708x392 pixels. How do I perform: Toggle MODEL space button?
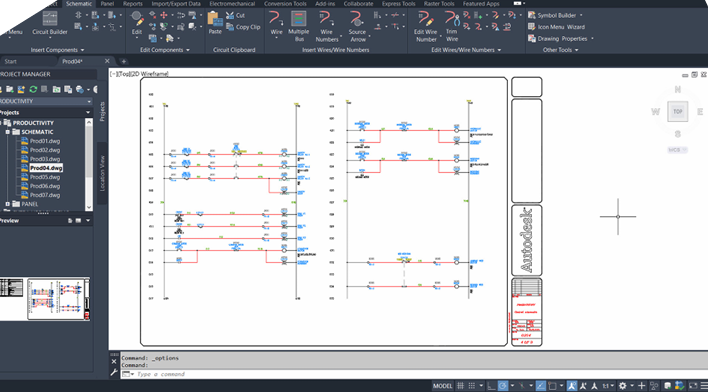click(442, 386)
